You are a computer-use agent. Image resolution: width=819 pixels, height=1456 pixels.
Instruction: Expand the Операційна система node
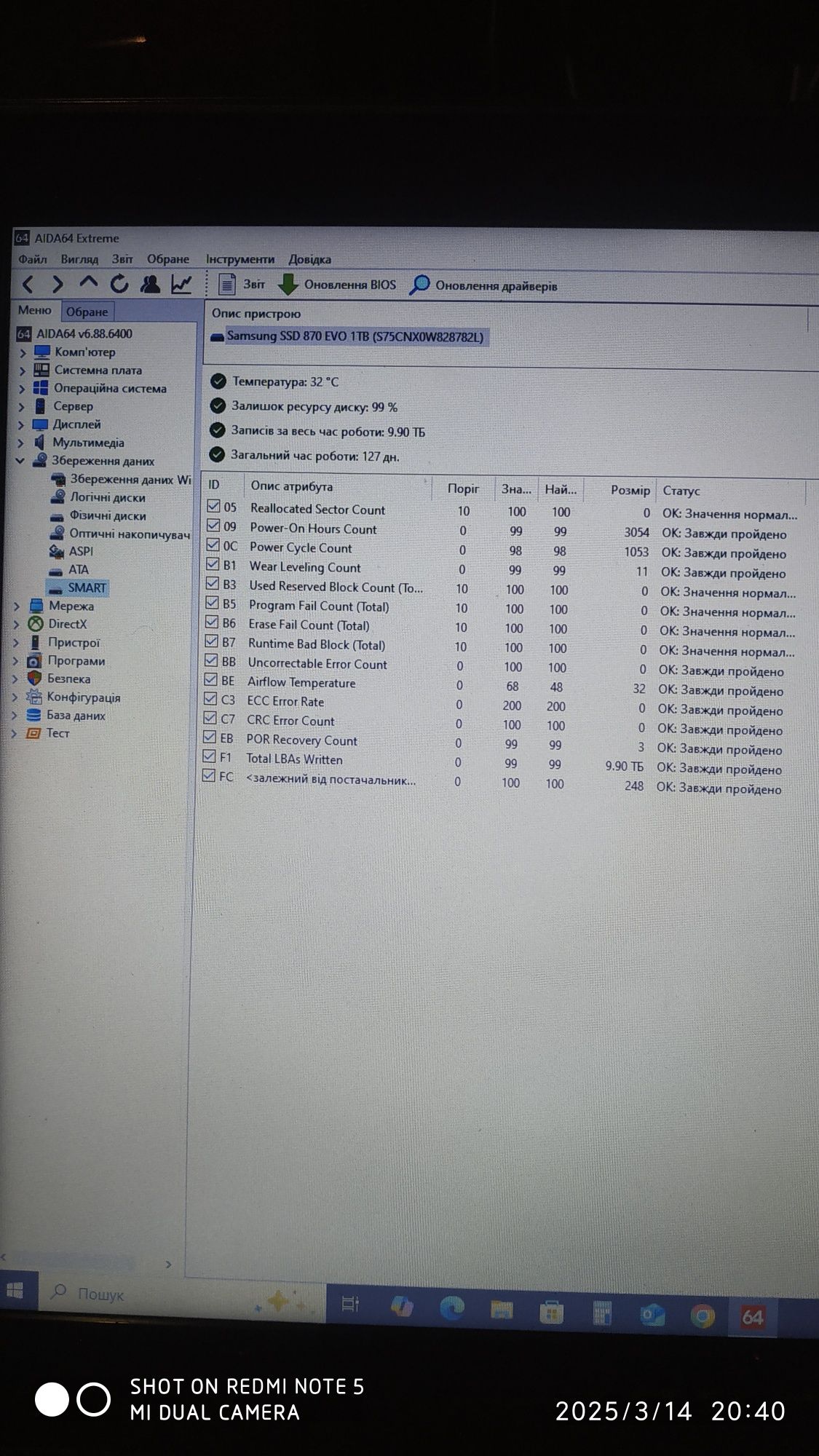[x=22, y=389]
